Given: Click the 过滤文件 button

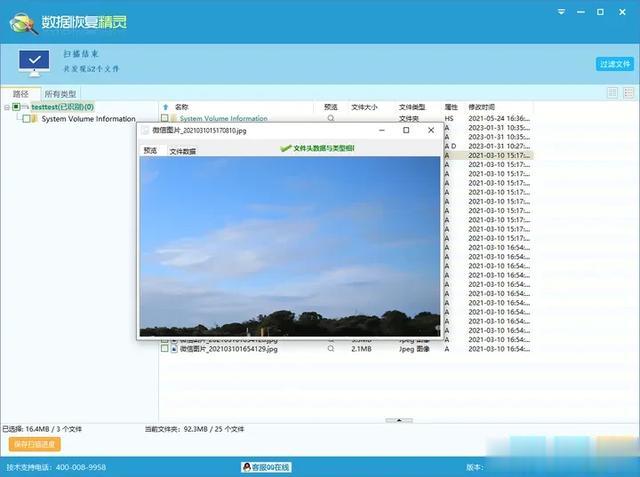Looking at the screenshot, I should 615,64.
